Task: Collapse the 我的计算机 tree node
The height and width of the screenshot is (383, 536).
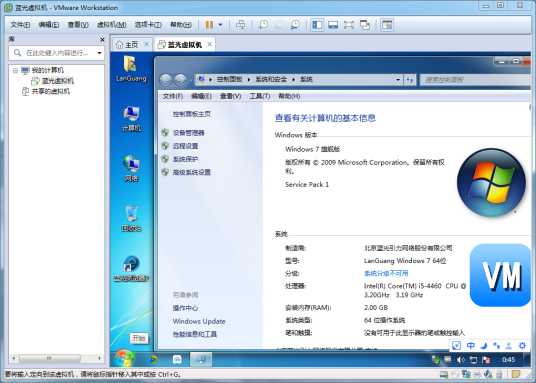Action: point(15,70)
